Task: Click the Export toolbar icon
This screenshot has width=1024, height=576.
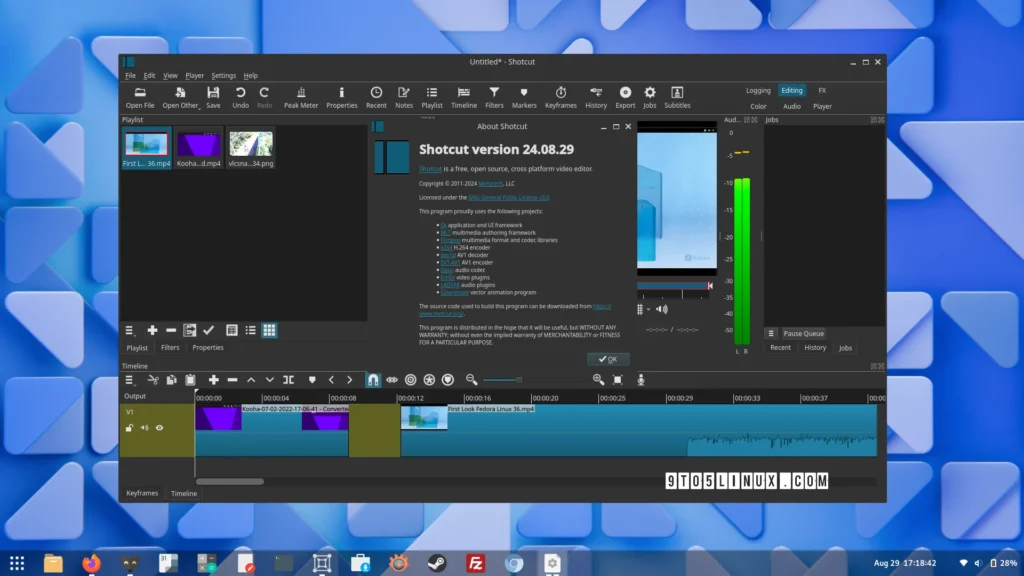Action: point(625,97)
